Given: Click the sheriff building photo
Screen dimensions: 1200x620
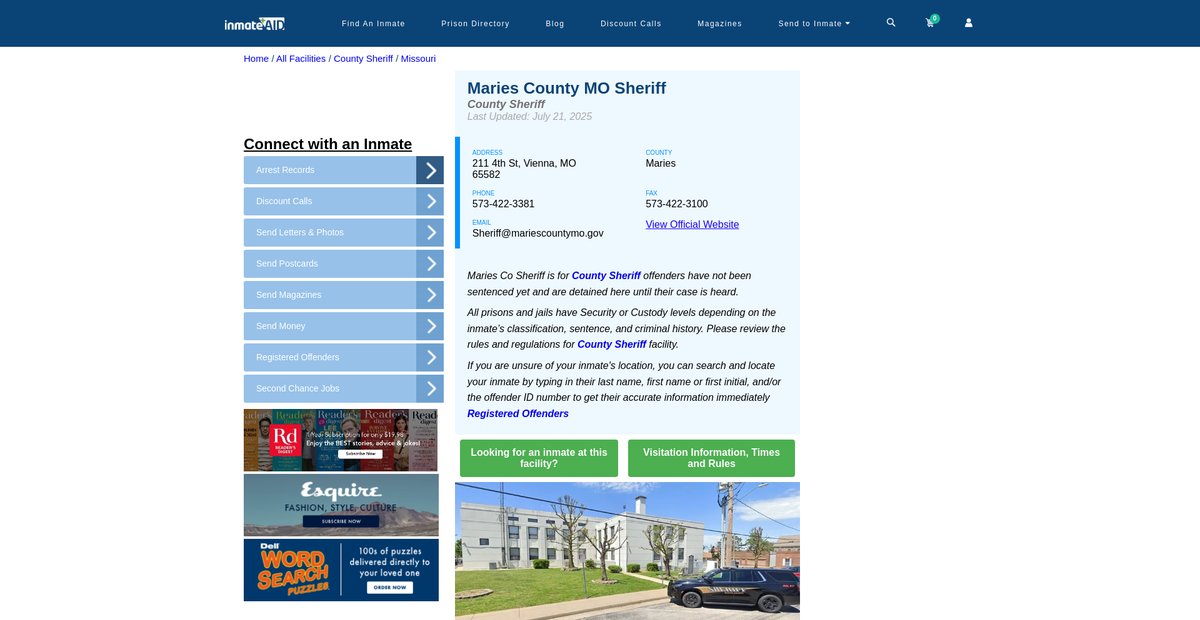Looking at the screenshot, I should click(x=627, y=551).
